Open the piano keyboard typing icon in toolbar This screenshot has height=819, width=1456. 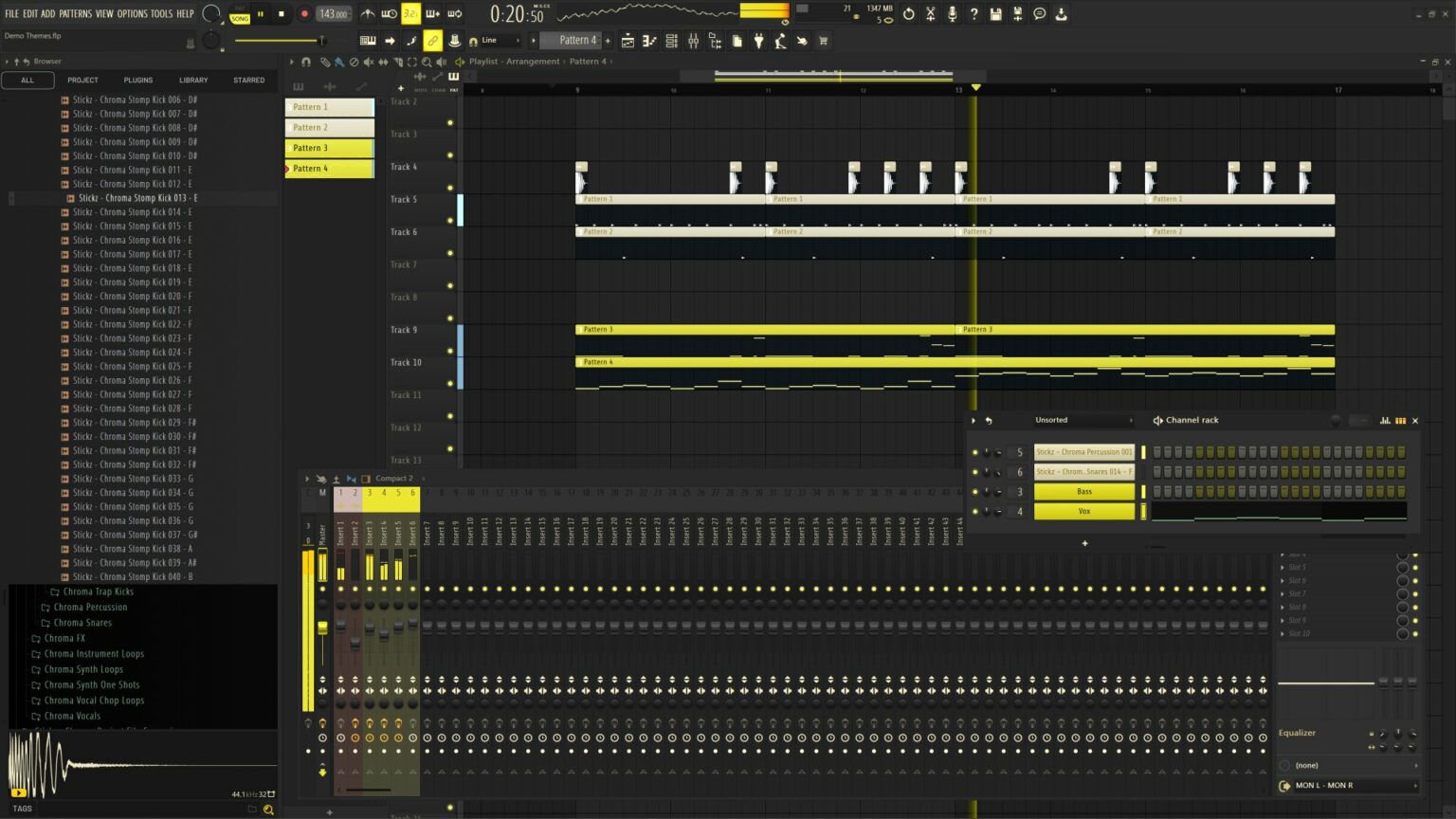pos(368,41)
